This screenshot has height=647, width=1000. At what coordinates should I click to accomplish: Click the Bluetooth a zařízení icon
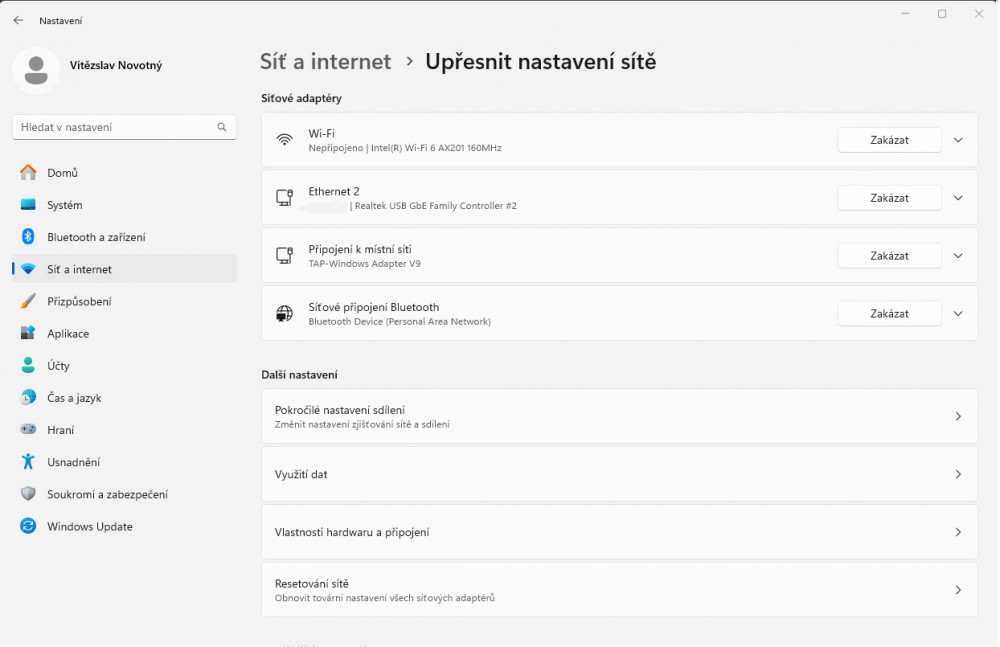tap(28, 237)
